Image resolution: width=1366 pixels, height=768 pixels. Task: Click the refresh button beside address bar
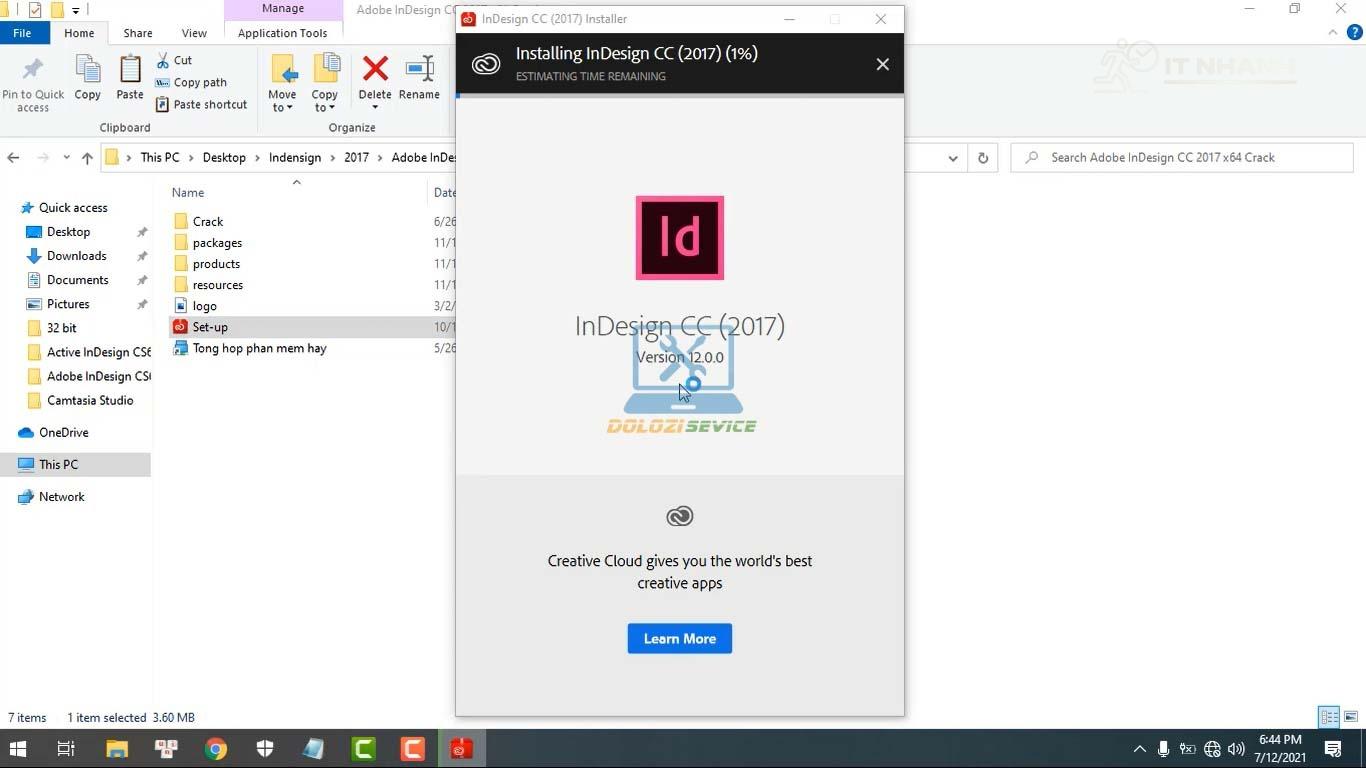tap(983, 158)
